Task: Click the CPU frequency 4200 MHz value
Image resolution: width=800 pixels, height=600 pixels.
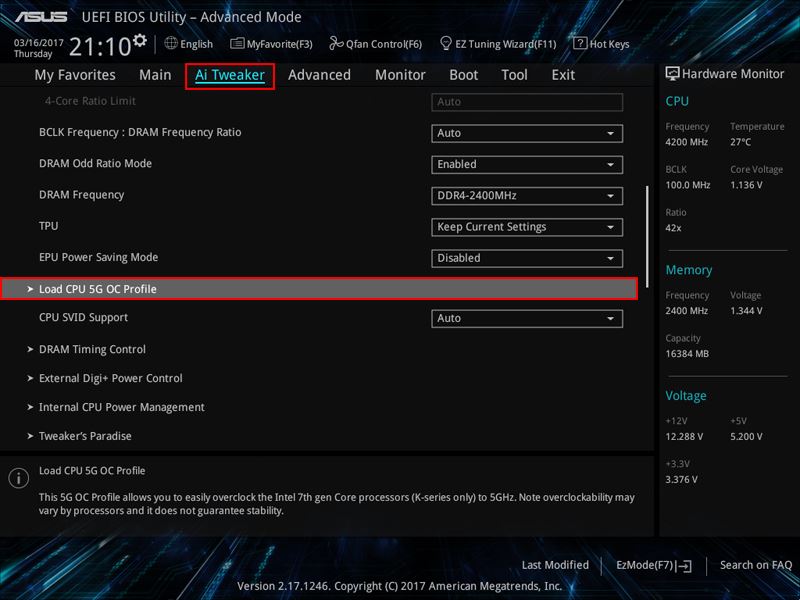Action: [x=686, y=142]
